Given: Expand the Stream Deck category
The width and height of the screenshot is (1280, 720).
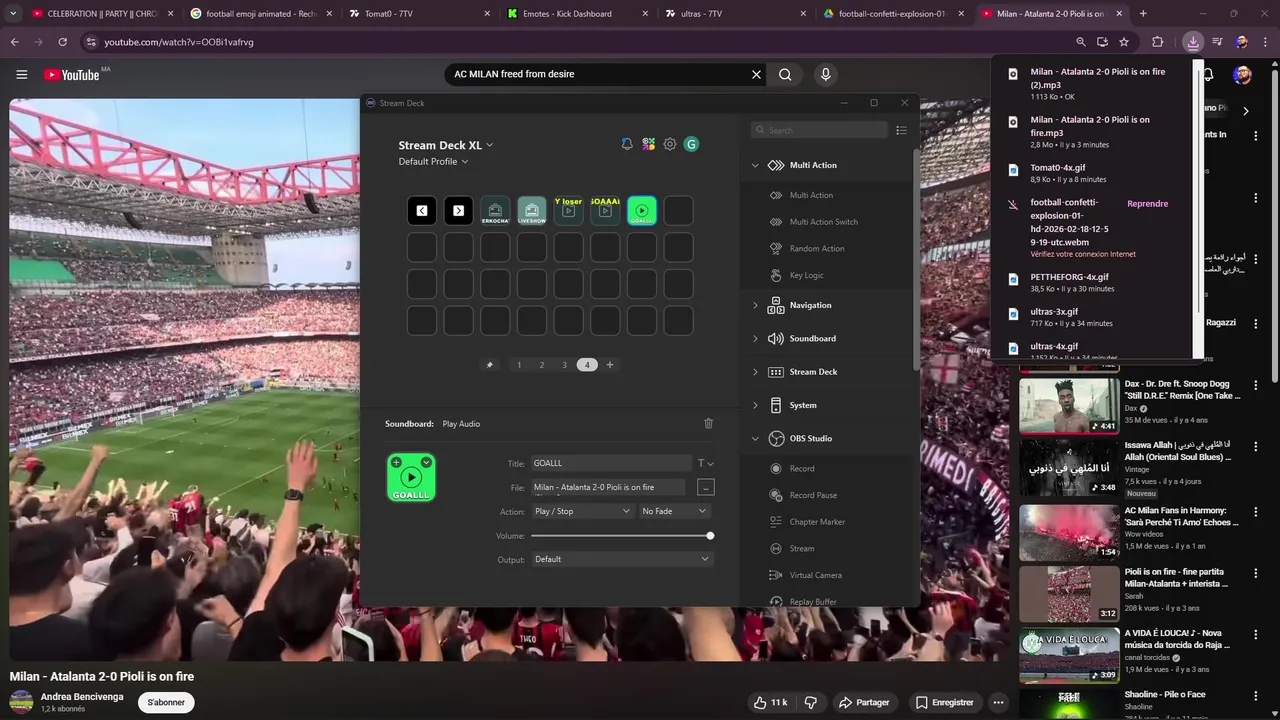Looking at the screenshot, I should click(x=755, y=372).
